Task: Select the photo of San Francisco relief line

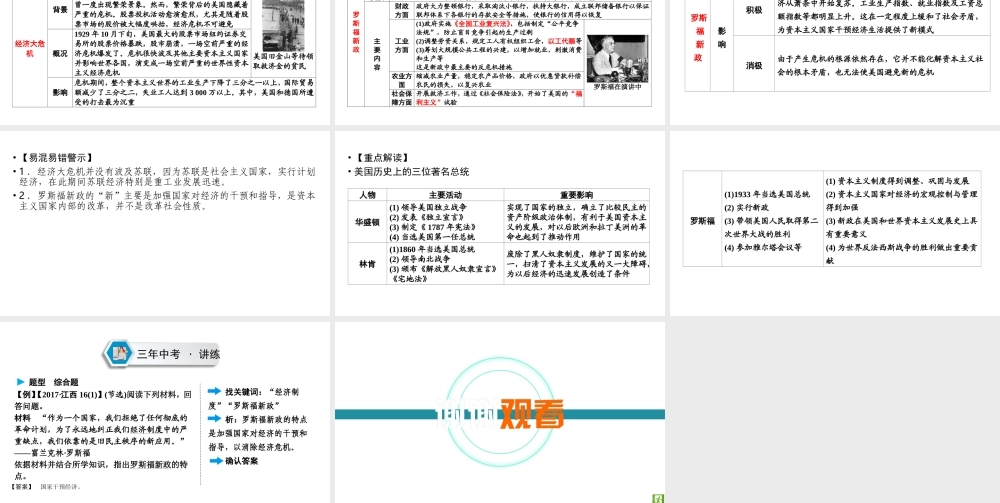Action: (x=283, y=26)
